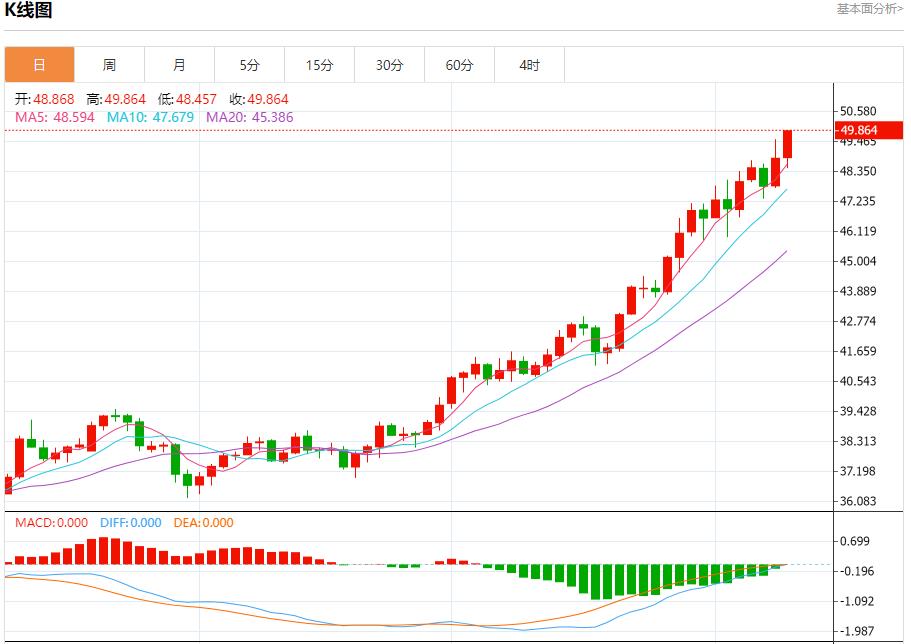Select the 30分 interval tab
This screenshot has height=644, width=911.
389,63
